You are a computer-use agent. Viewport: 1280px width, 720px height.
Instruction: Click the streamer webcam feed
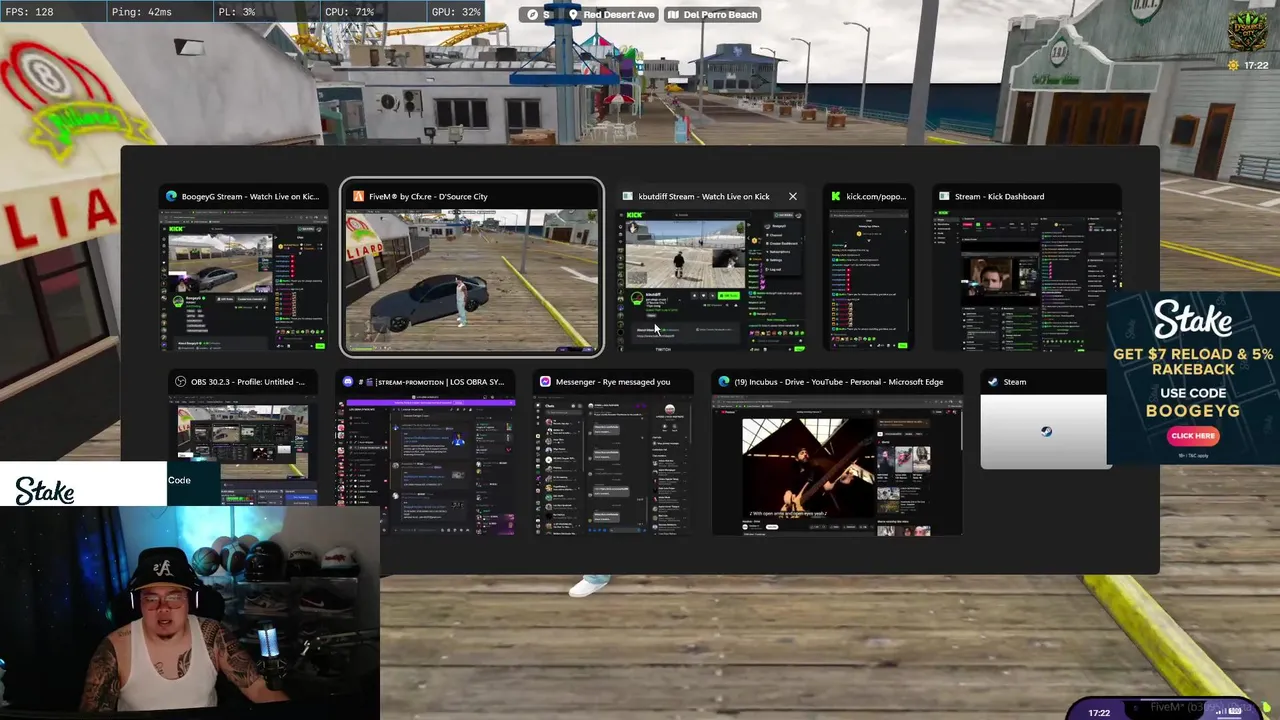tap(190, 613)
